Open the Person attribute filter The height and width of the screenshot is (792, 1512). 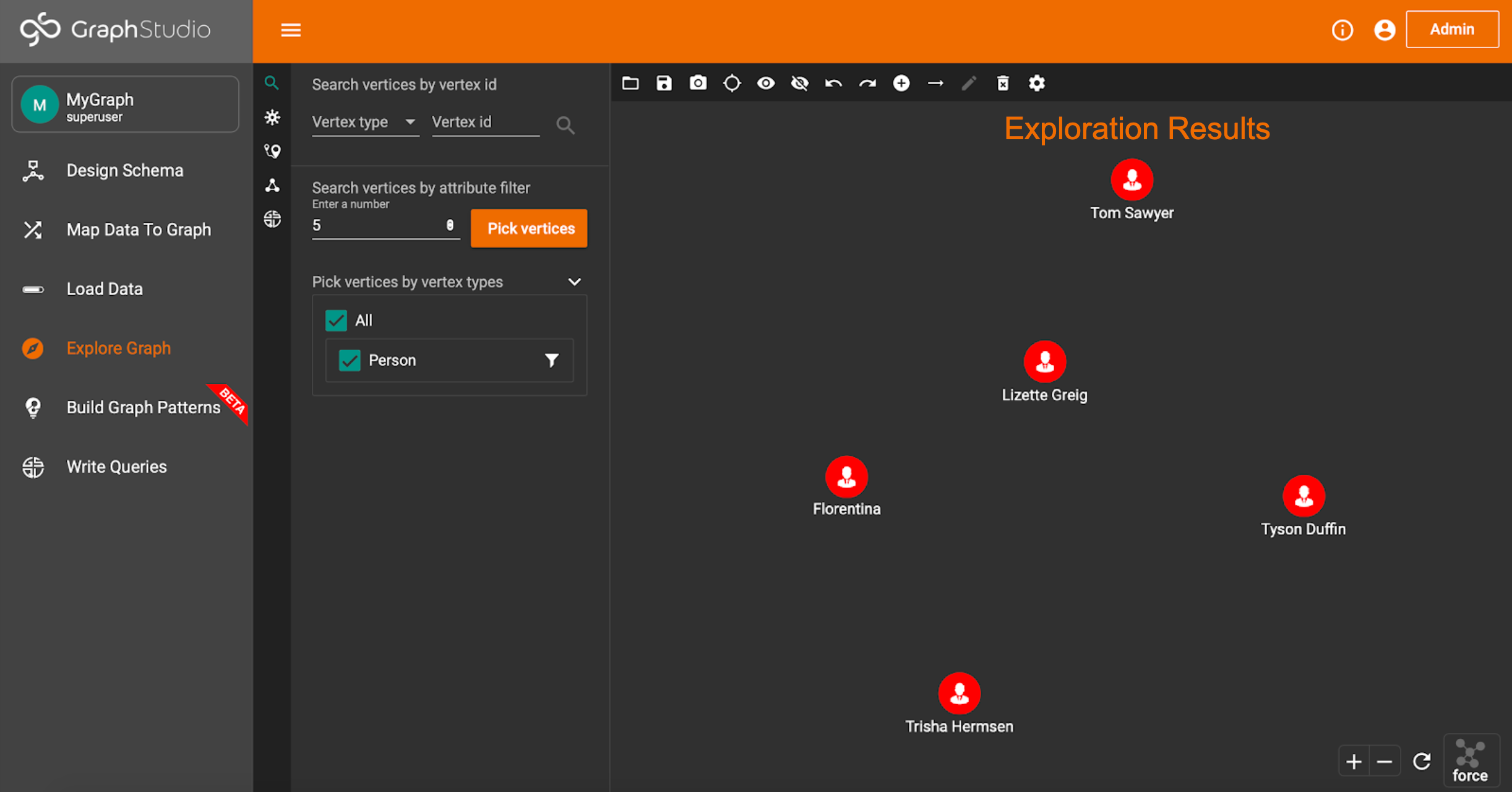tap(551, 360)
